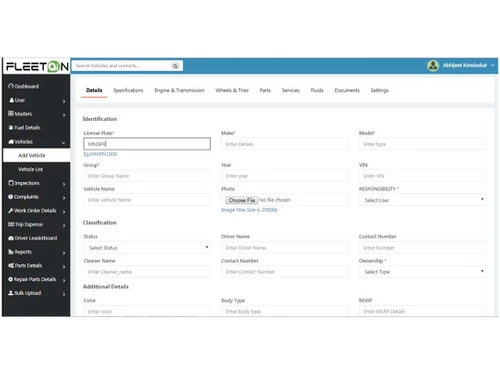Click the Repair Parts Details icon
The image size is (500, 375).
[11, 279]
